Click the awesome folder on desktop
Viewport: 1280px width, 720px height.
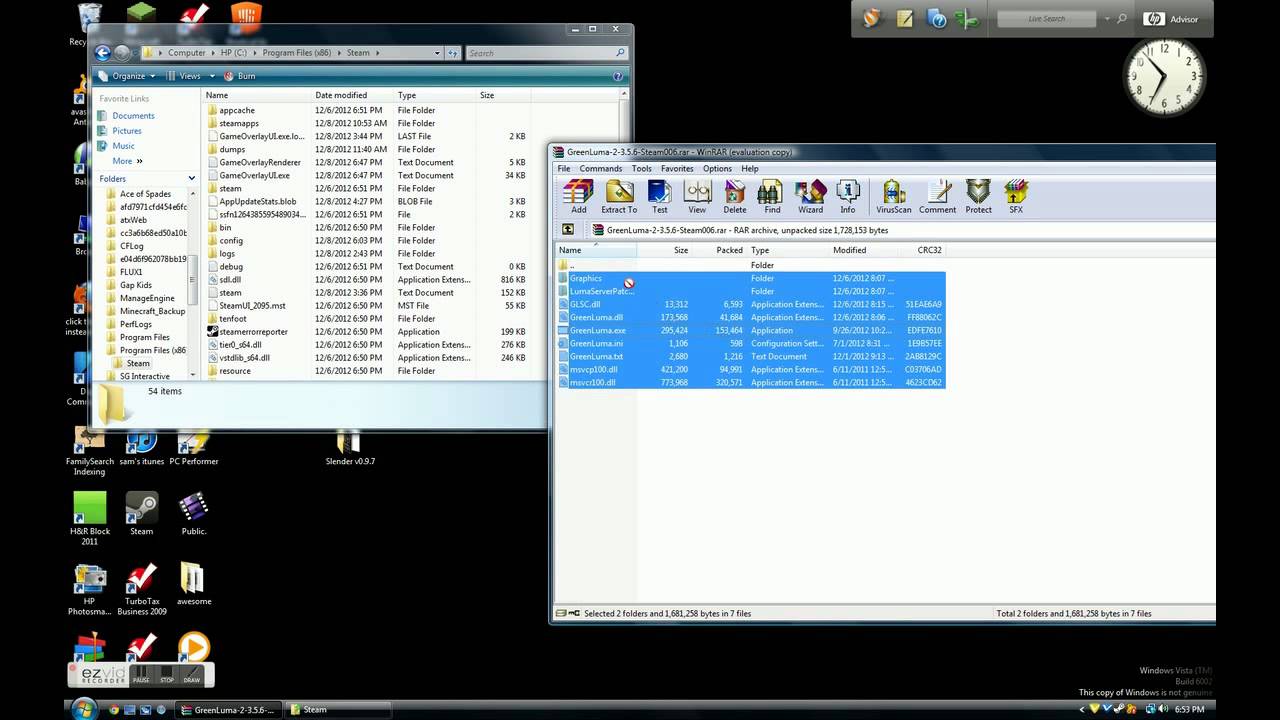[x=193, y=584]
